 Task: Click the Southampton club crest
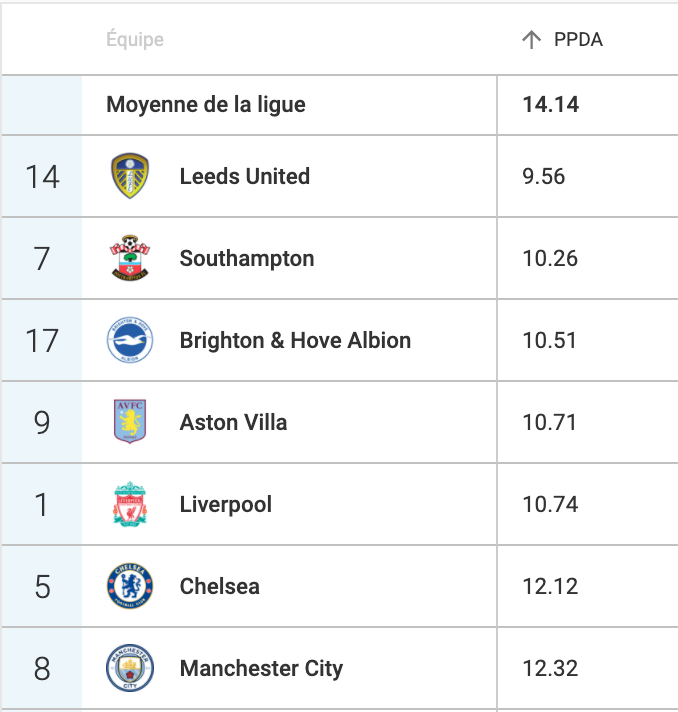[x=130, y=258]
